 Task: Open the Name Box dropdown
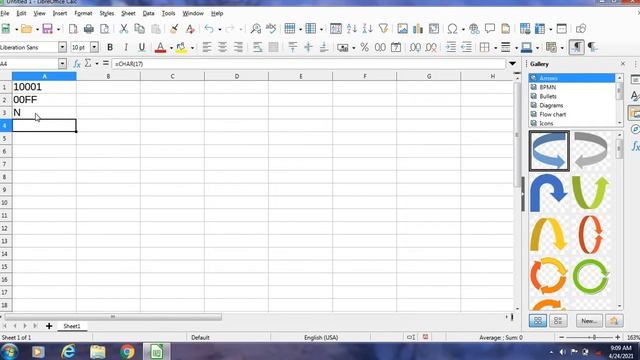[62, 64]
